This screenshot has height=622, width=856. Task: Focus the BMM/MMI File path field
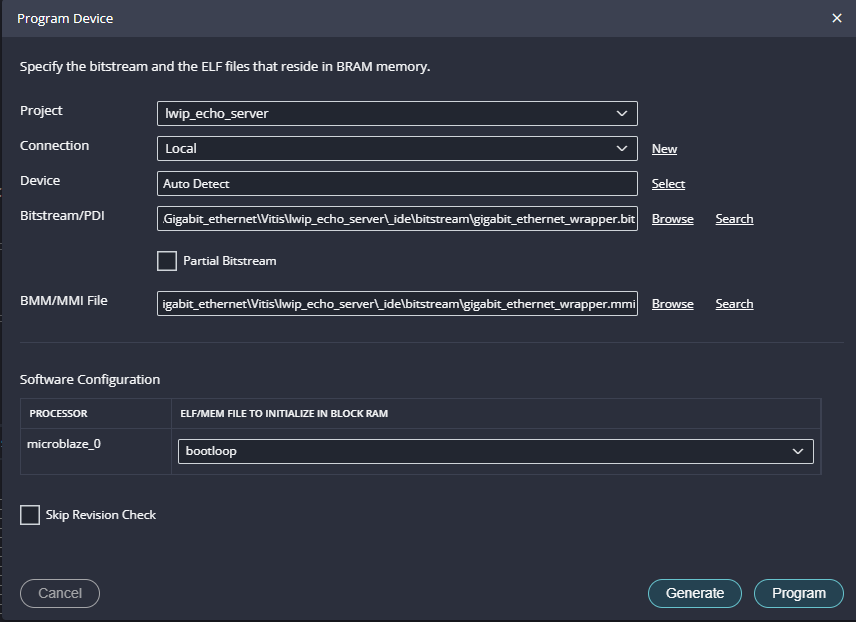[x=397, y=304]
